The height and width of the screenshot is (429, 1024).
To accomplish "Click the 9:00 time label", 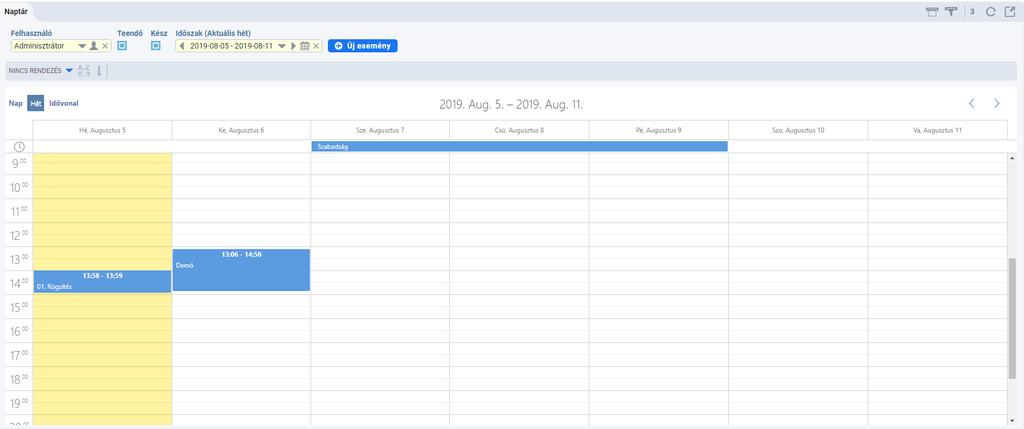I will (19, 164).
